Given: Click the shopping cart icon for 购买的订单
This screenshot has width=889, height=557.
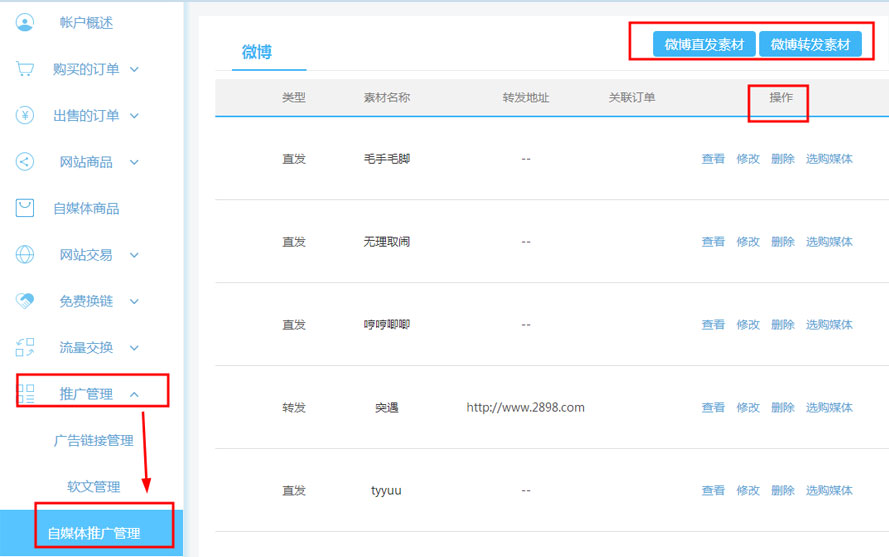Looking at the screenshot, I should [25, 69].
